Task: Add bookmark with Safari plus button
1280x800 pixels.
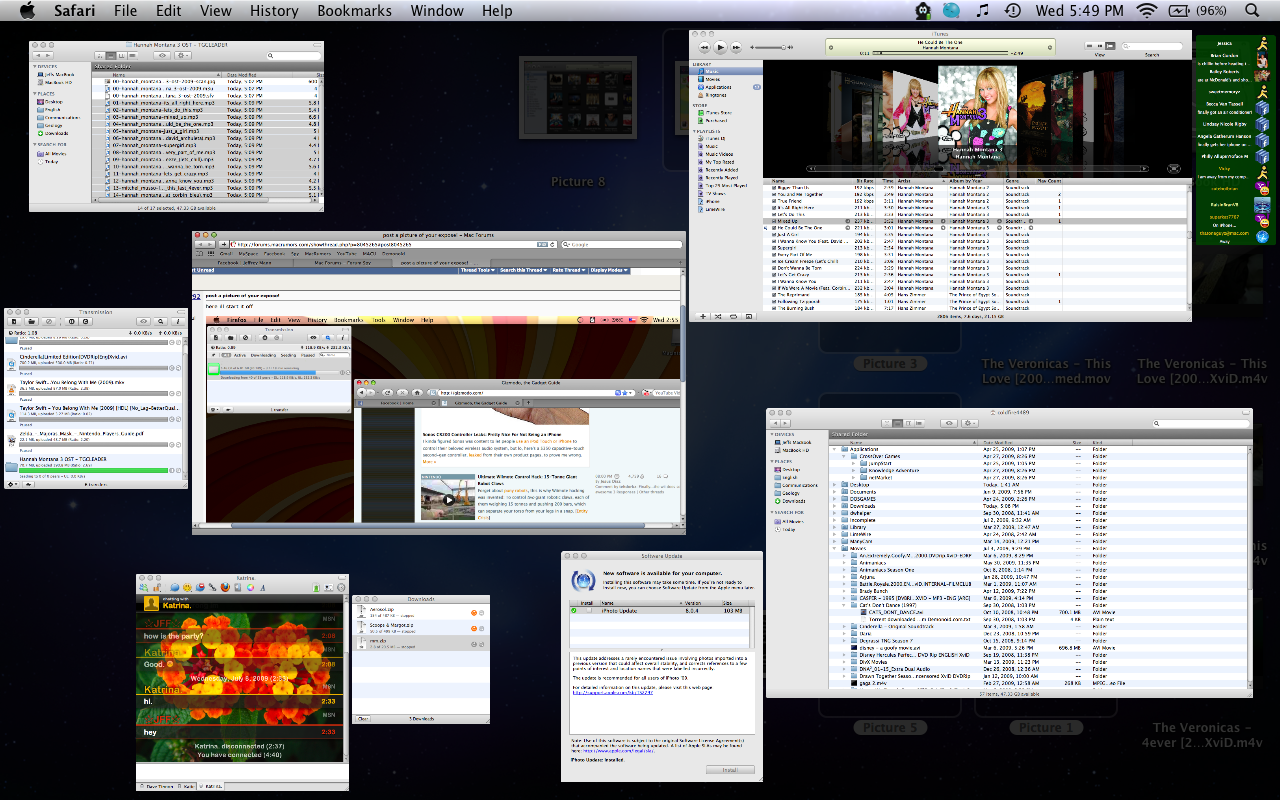Action: coord(224,244)
